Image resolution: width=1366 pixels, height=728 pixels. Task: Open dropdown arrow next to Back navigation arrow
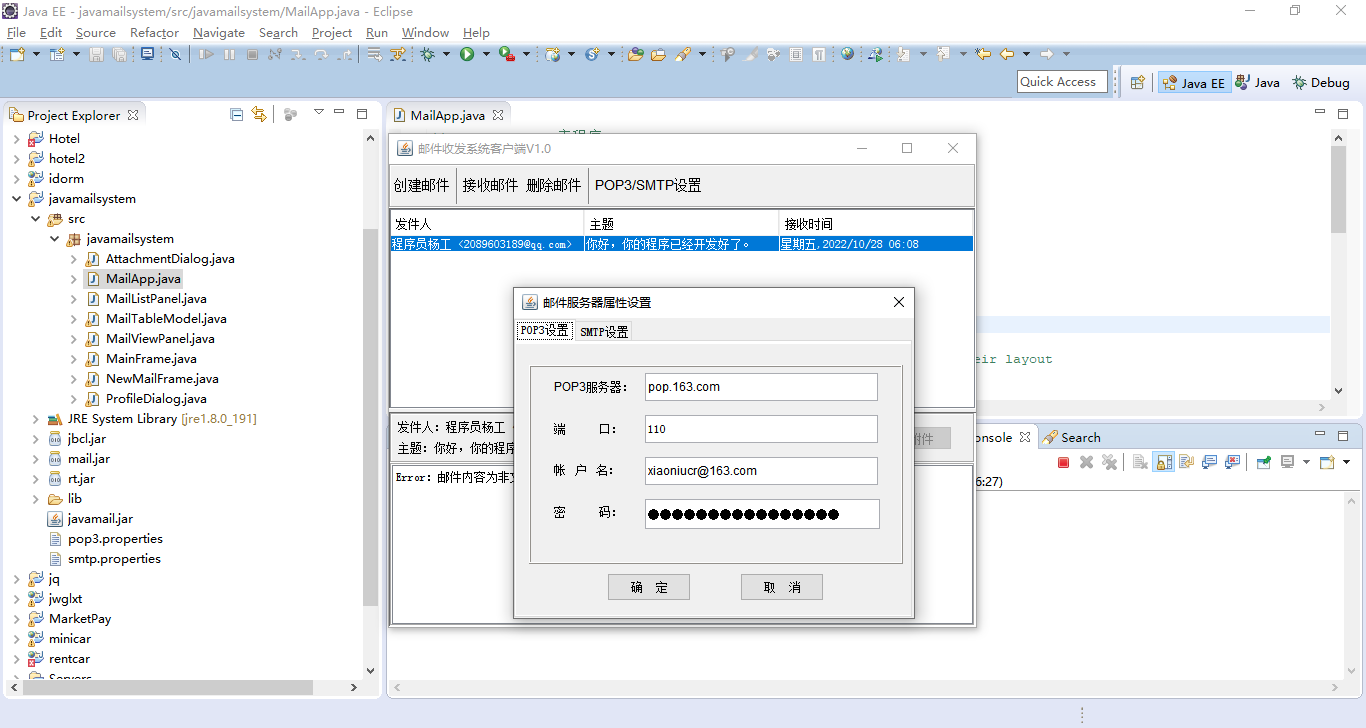[1025, 54]
